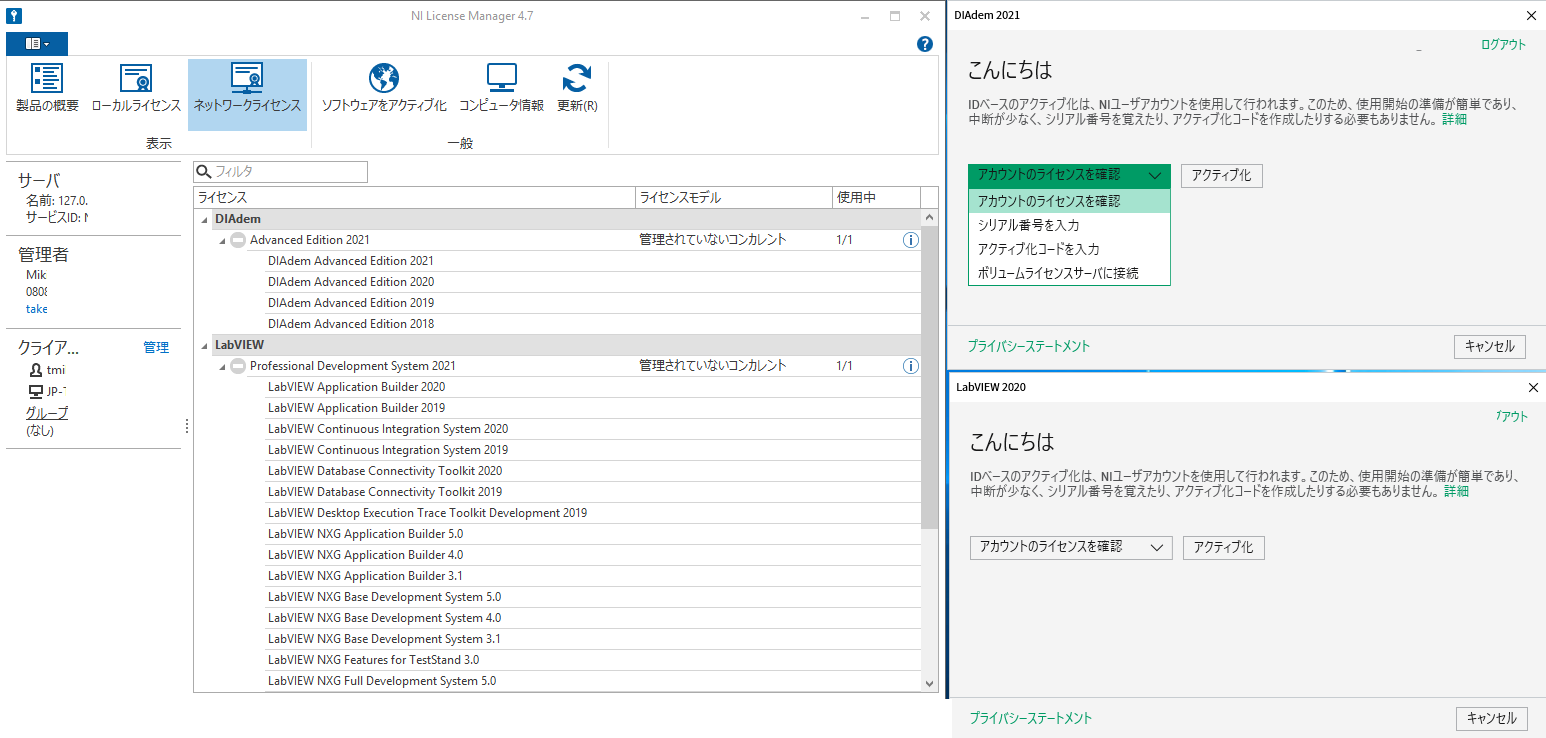Viewport: 1546px width, 738px height.
Task: Open the DIAdem 2021 activation method dropdown
Action: click(1069, 175)
